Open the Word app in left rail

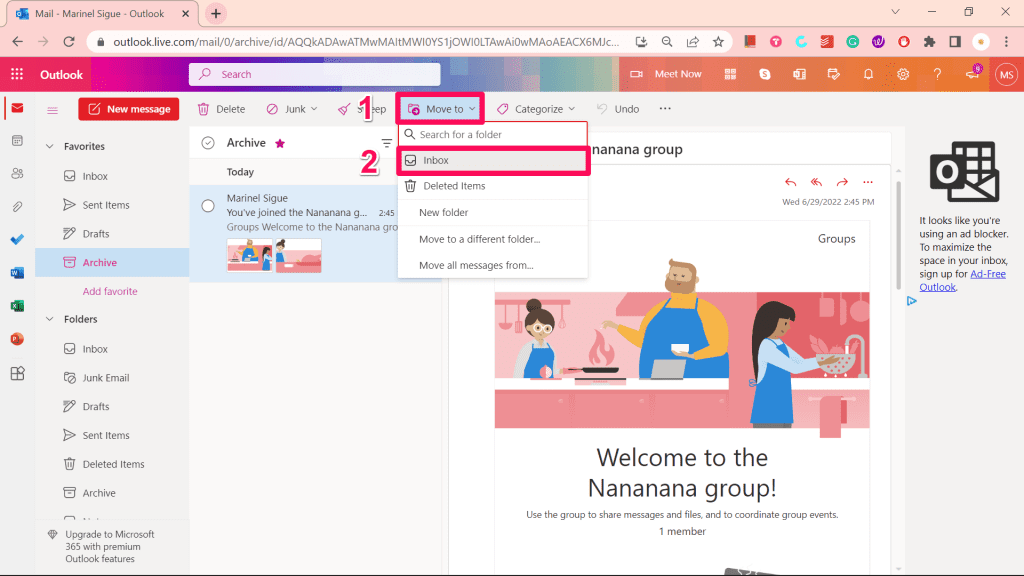(17, 272)
